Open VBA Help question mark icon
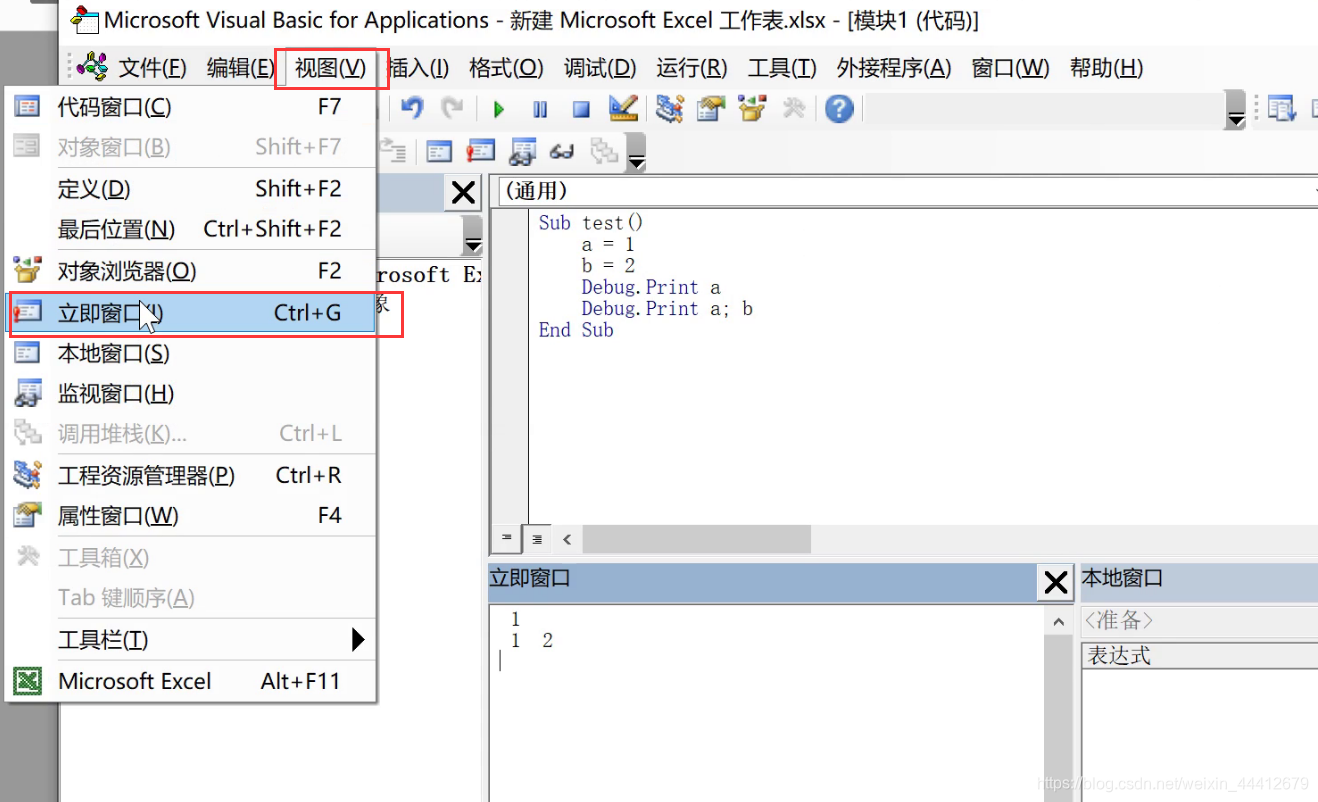Viewport: 1318px width, 802px height. 839,108
